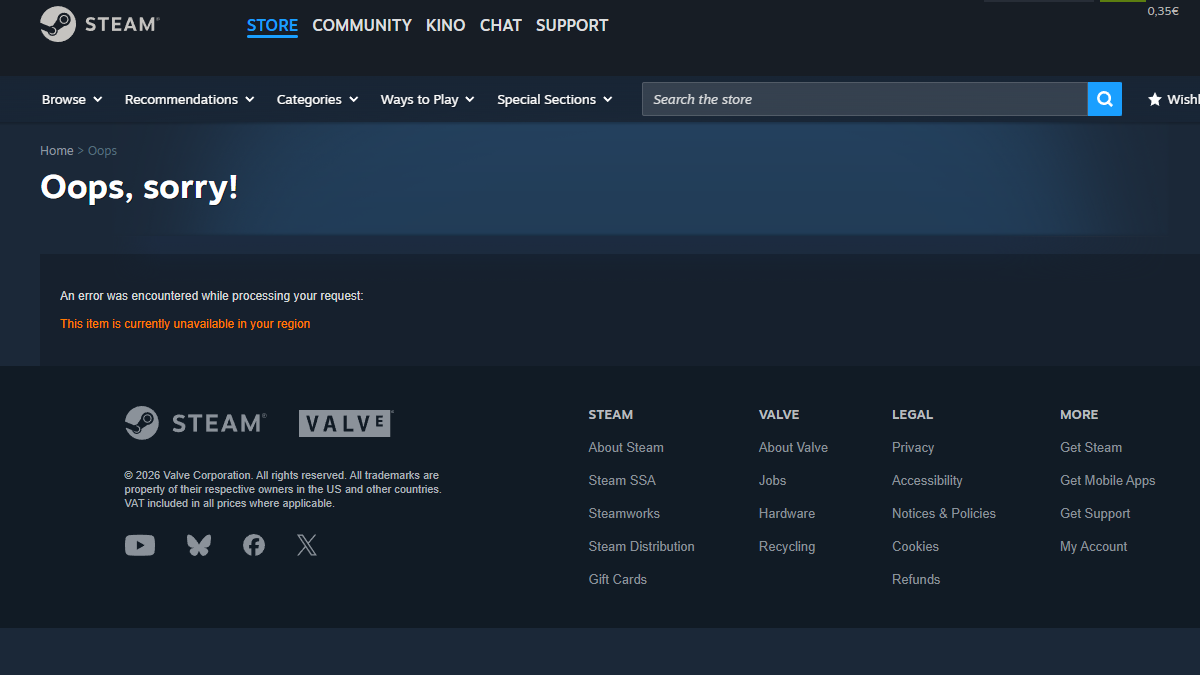Open the Get Steam link
Viewport: 1200px width, 675px height.
(1091, 447)
